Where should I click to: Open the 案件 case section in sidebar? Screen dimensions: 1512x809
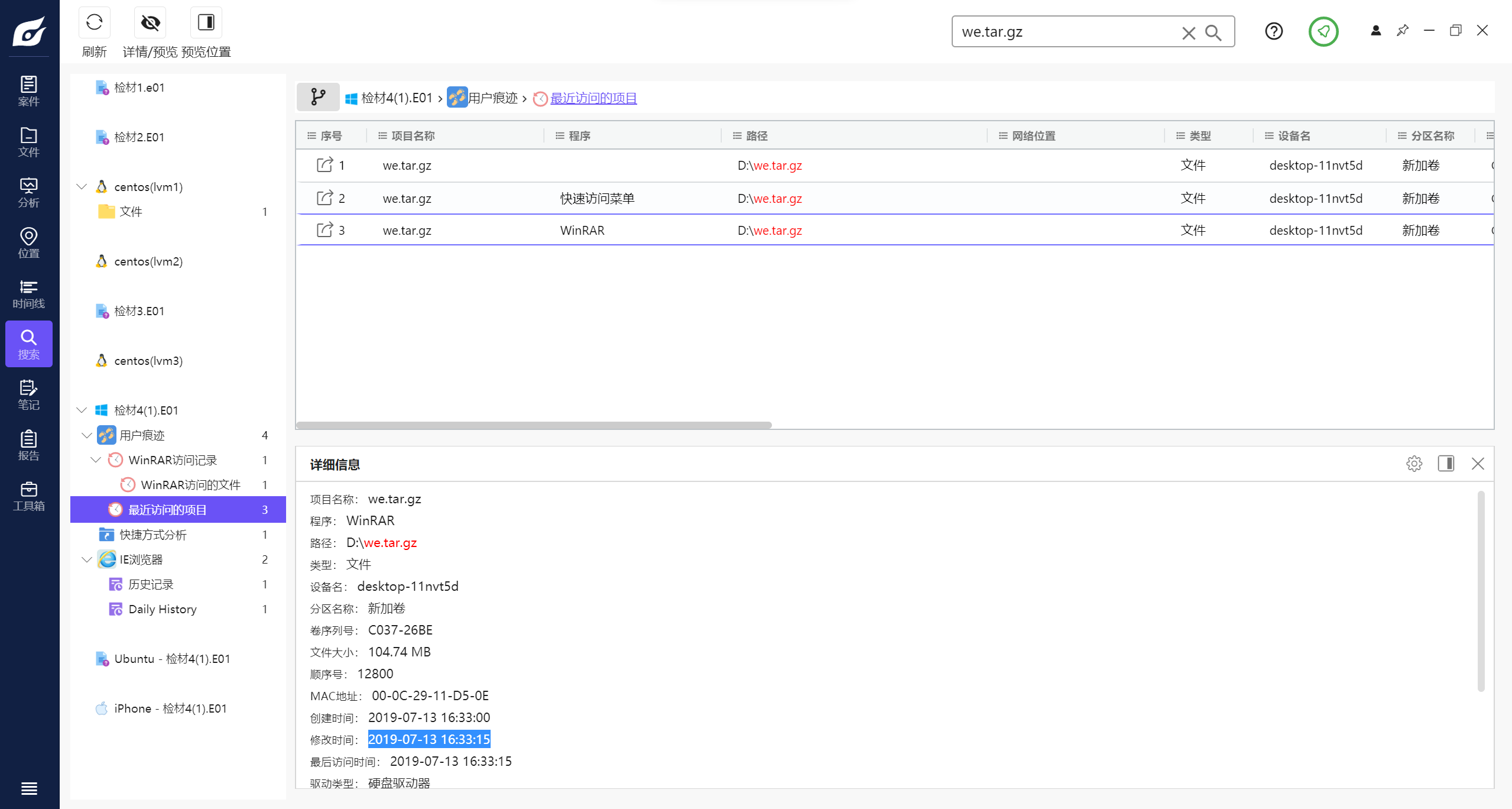(28, 91)
